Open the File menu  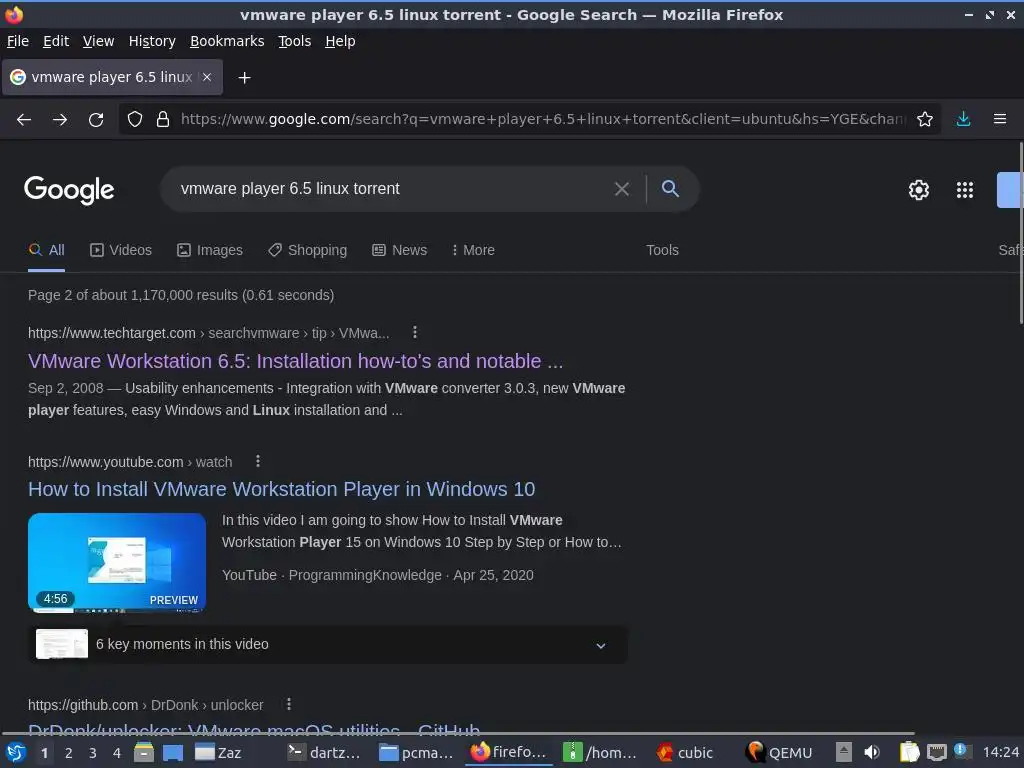(x=18, y=41)
